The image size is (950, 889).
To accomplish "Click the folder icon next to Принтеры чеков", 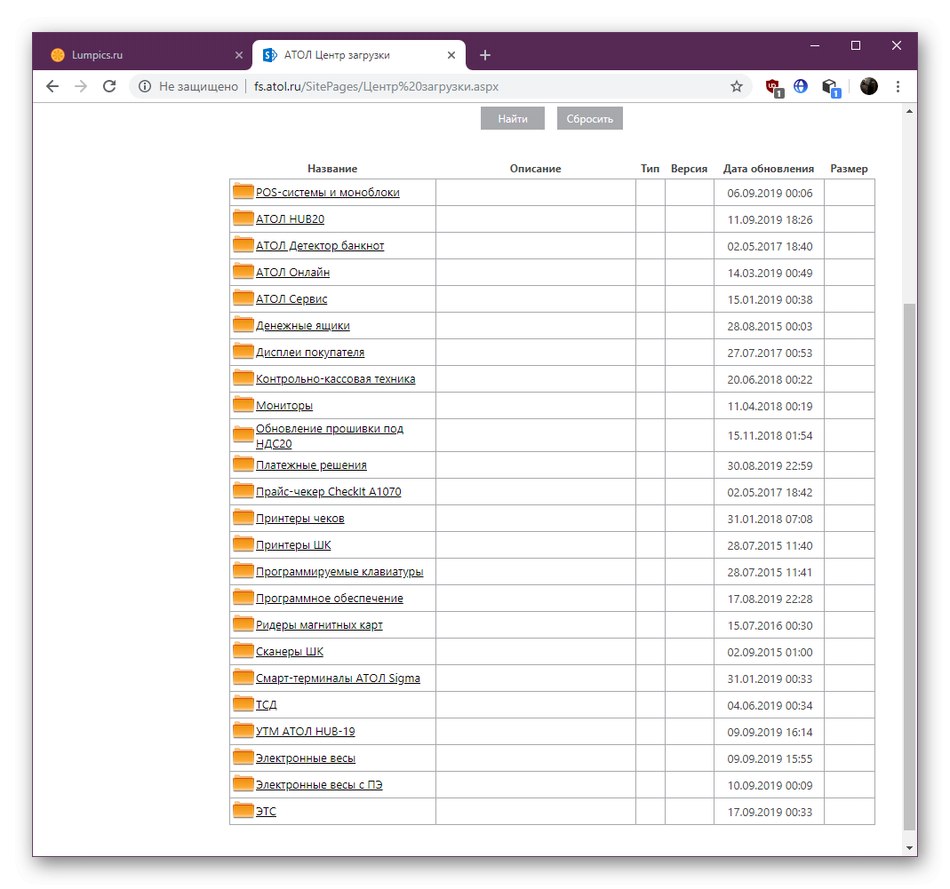I will [243, 517].
